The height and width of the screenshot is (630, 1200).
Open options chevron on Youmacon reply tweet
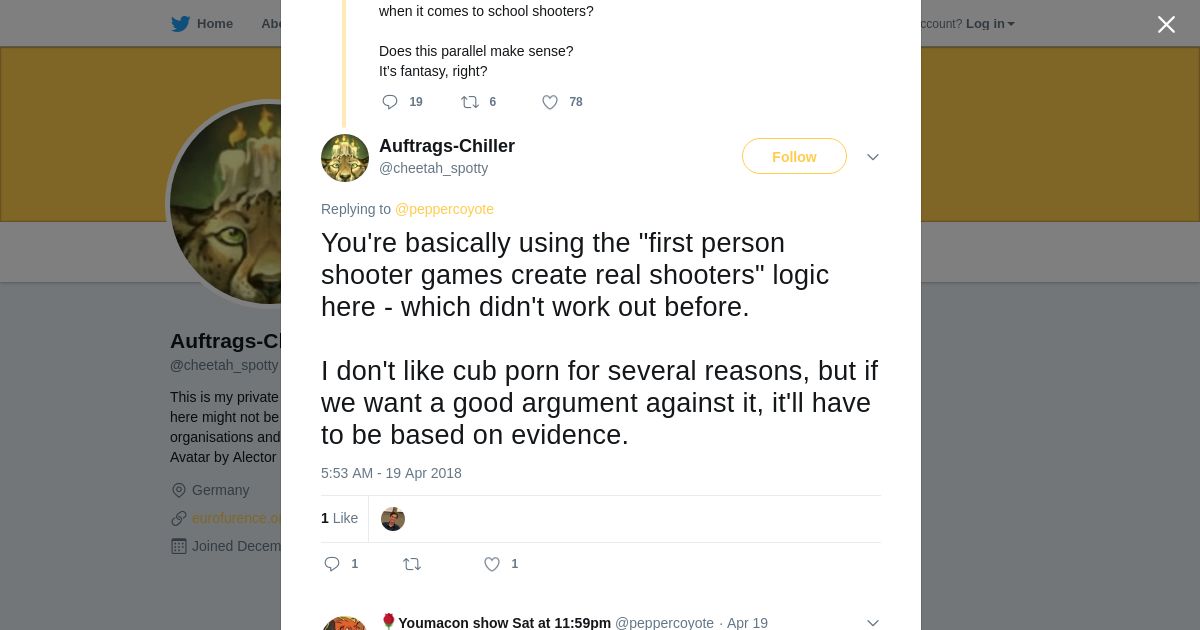tap(873, 622)
